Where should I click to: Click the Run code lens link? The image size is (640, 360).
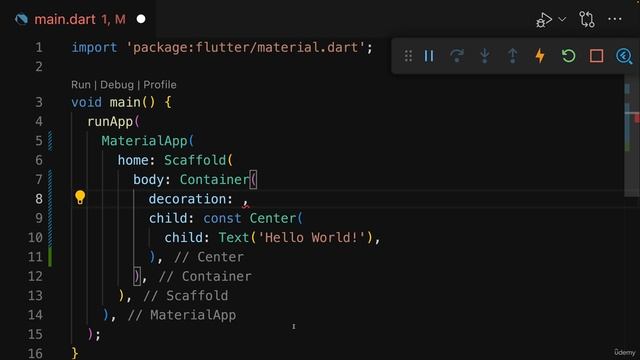coord(81,84)
